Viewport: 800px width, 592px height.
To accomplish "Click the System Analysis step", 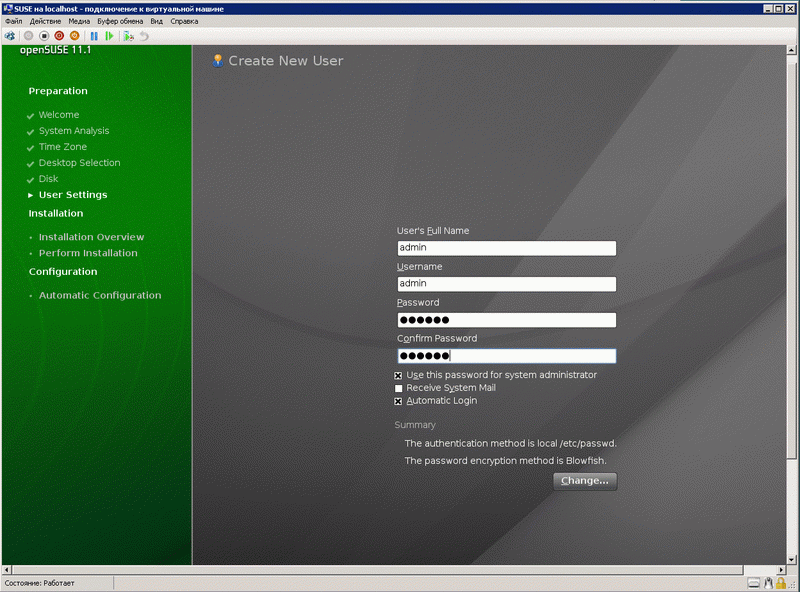I will point(74,131).
